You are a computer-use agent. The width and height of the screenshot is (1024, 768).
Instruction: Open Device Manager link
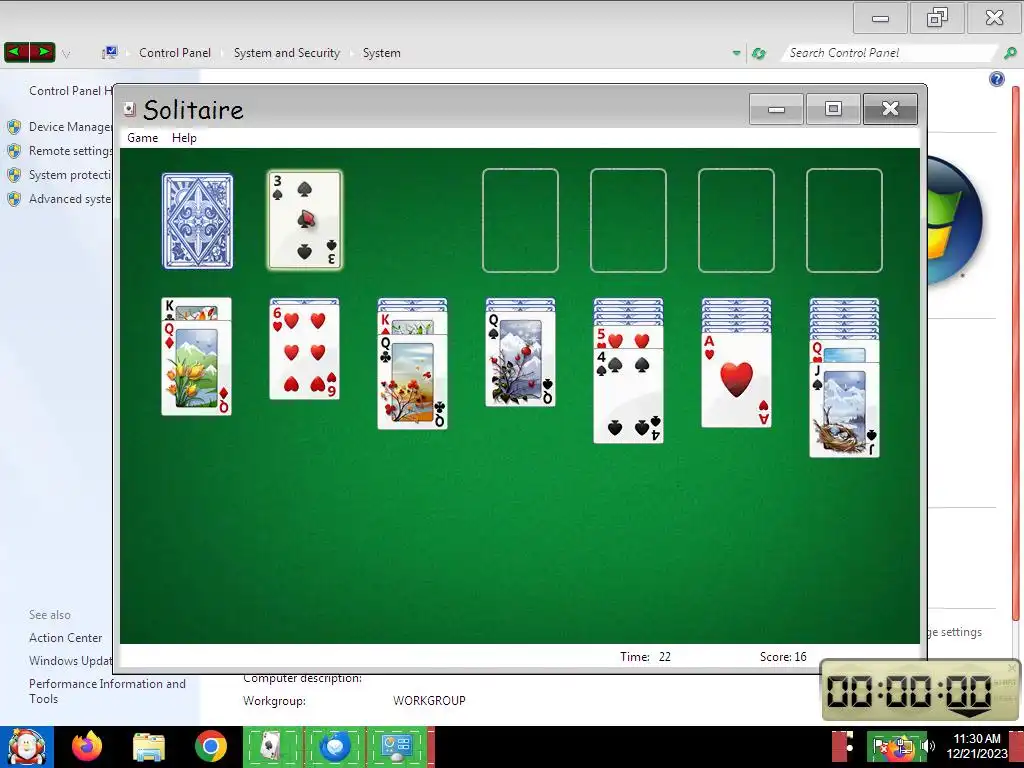71,127
